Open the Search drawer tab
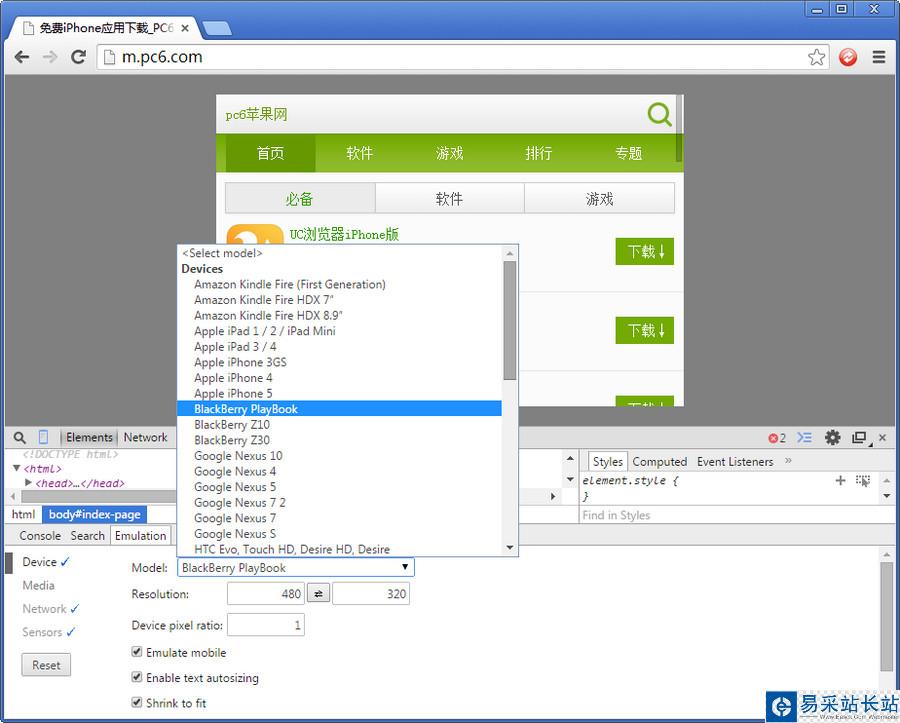Image resolution: width=900 pixels, height=723 pixels. (x=87, y=535)
